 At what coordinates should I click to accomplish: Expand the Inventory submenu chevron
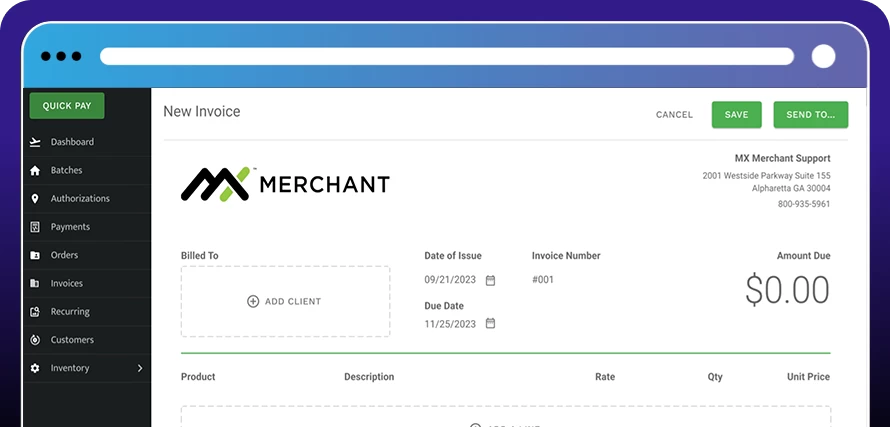coord(140,369)
